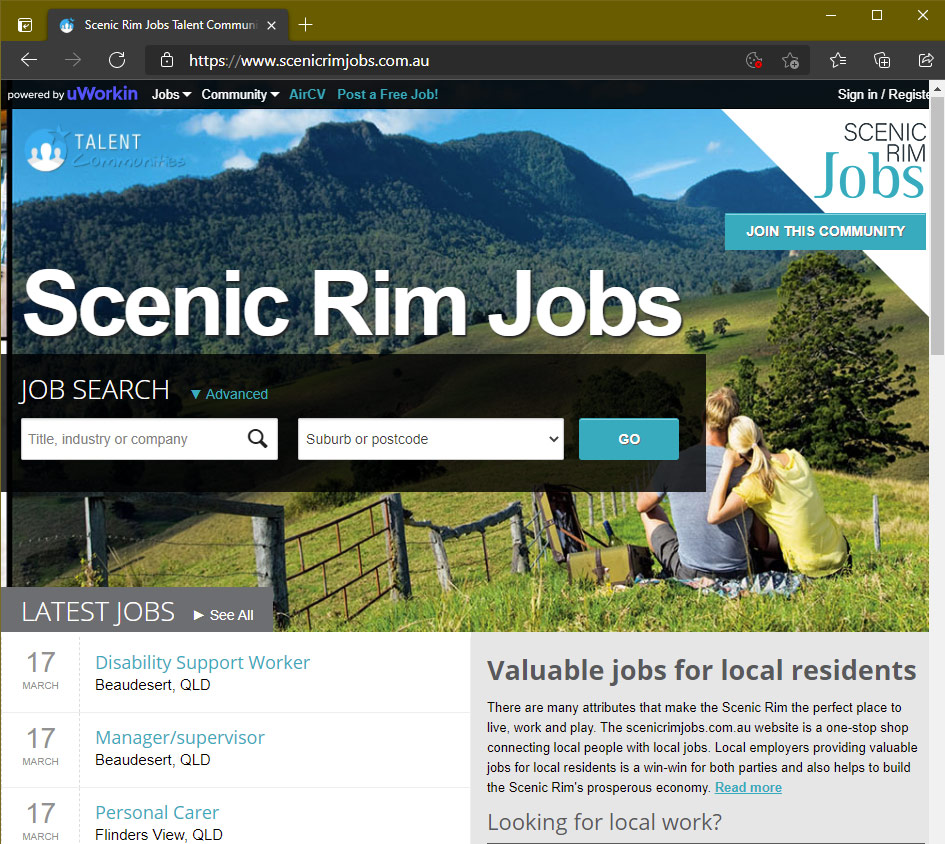Open the Collections icon in toolbar
The image size is (945, 844).
[x=882, y=60]
